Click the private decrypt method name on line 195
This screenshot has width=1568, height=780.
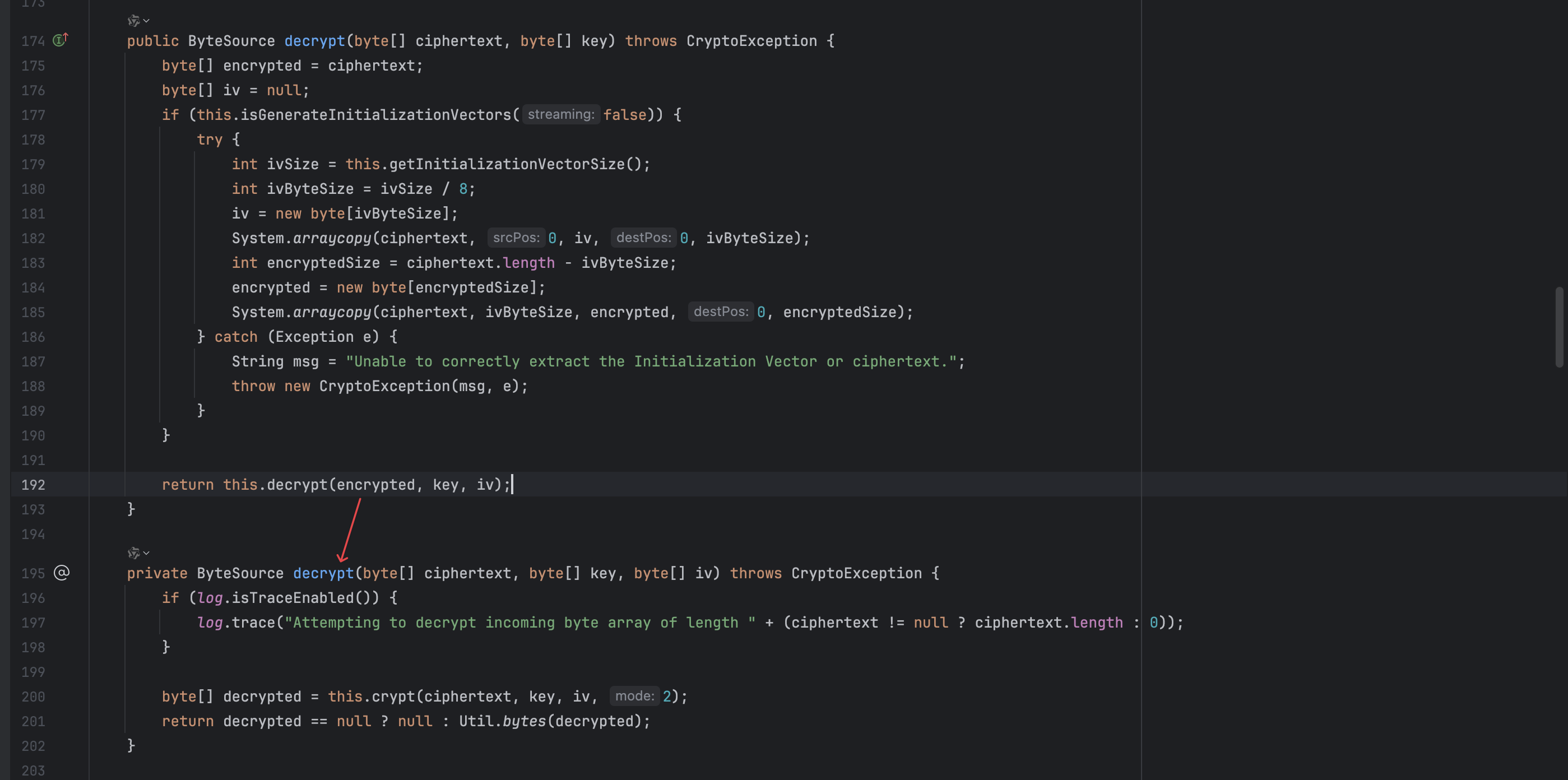(x=323, y=573)
